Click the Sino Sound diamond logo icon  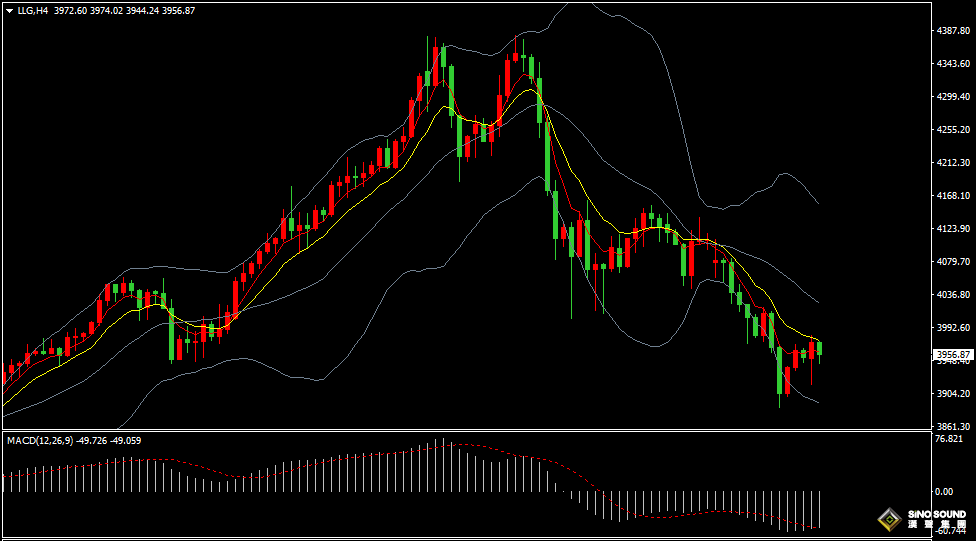[x=888, y=519]
